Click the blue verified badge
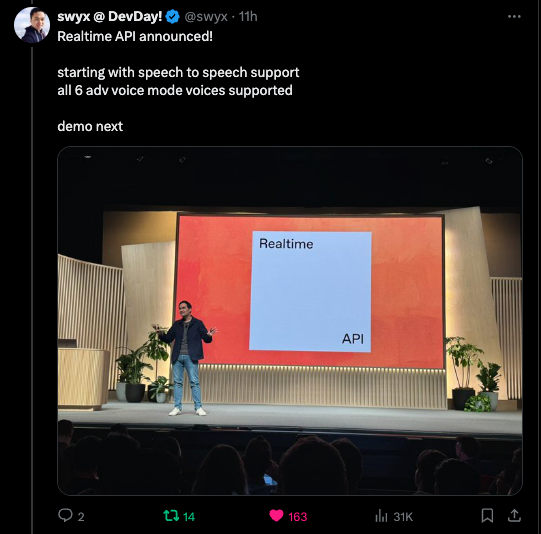 pyautogui.click(x=173, y=17)
